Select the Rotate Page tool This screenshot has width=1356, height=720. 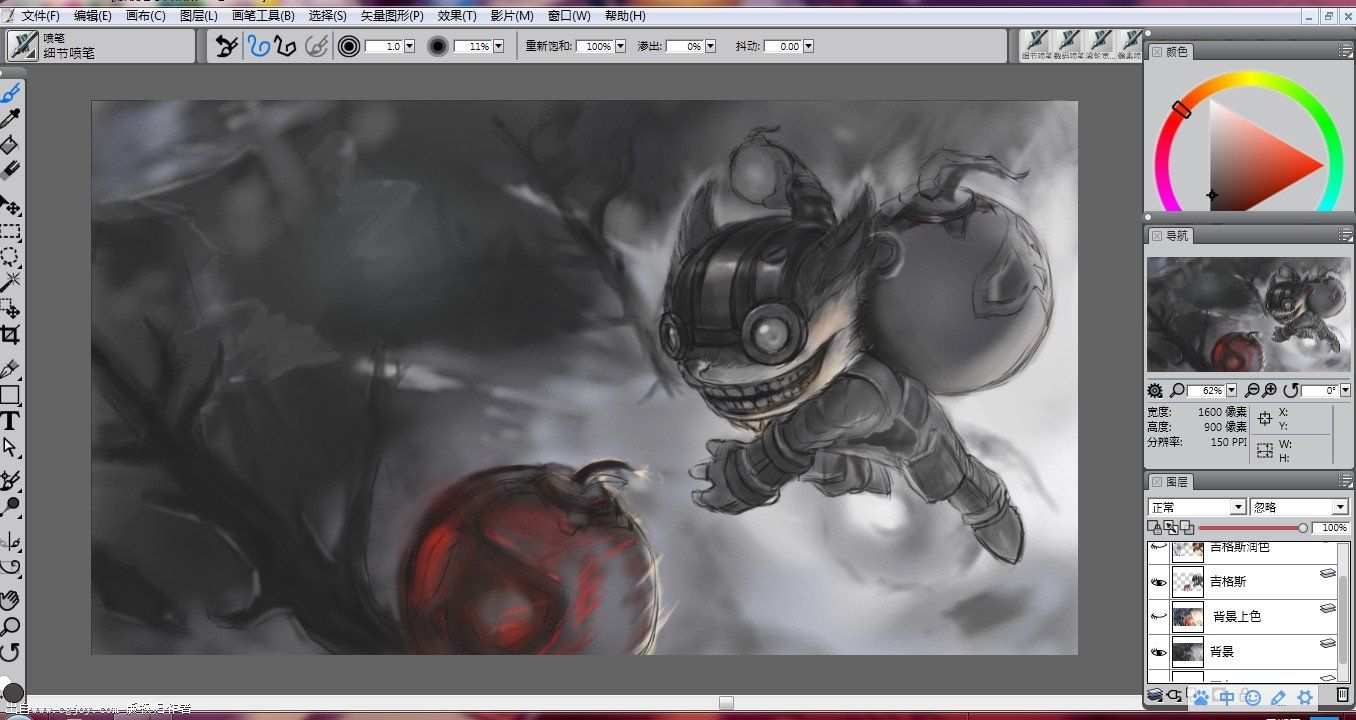[11, 652]
